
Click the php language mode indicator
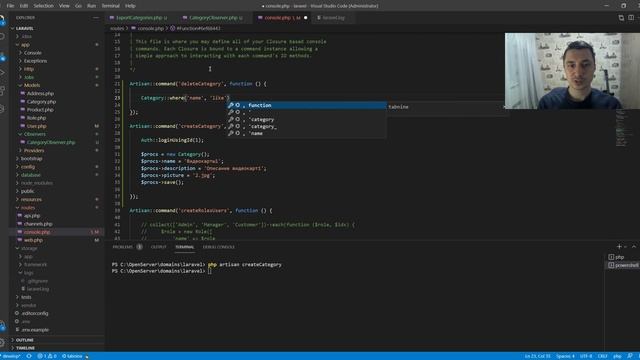pyautogui.click(x=617, y=356)
